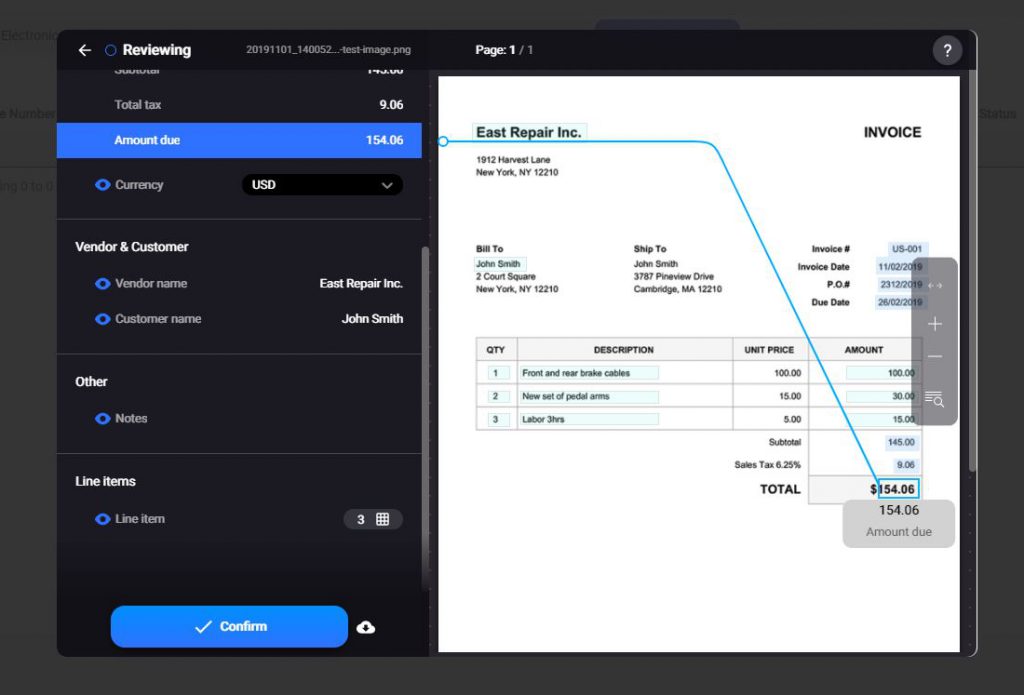
Task: Toggle the Customer name eye icon
Action: (102, 319)
